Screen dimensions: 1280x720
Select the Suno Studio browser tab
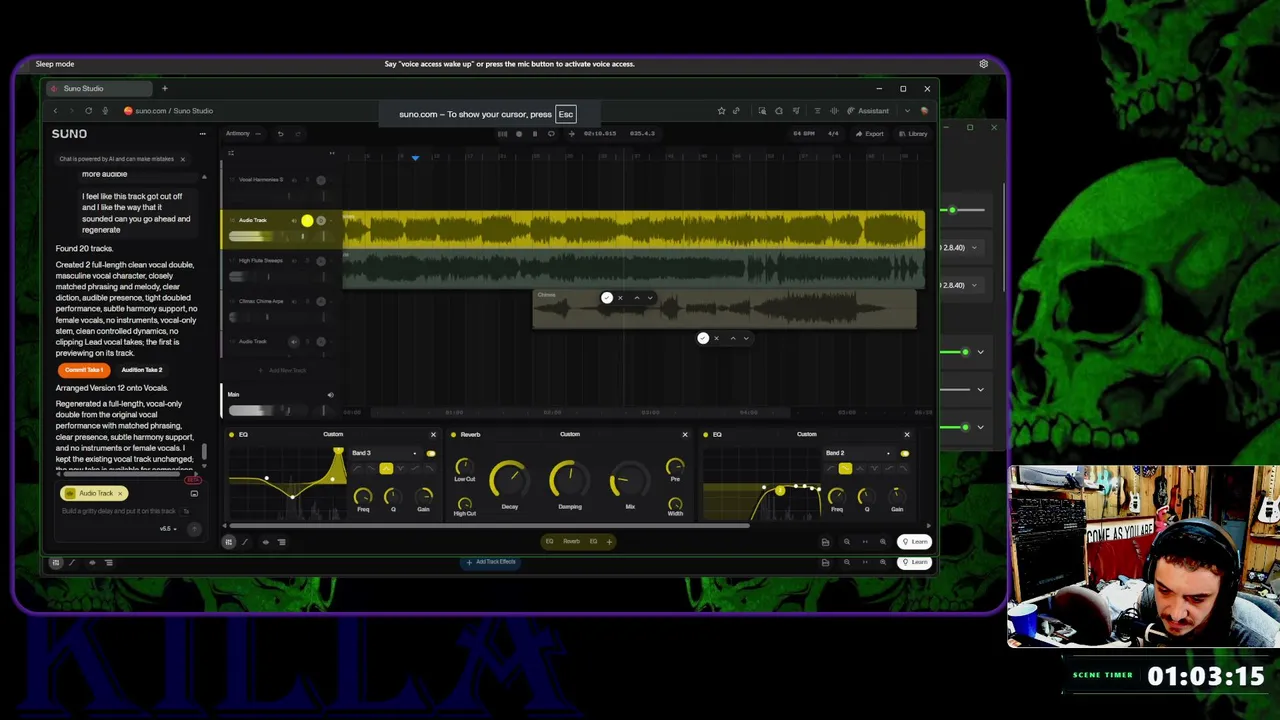tap(97, 88)
